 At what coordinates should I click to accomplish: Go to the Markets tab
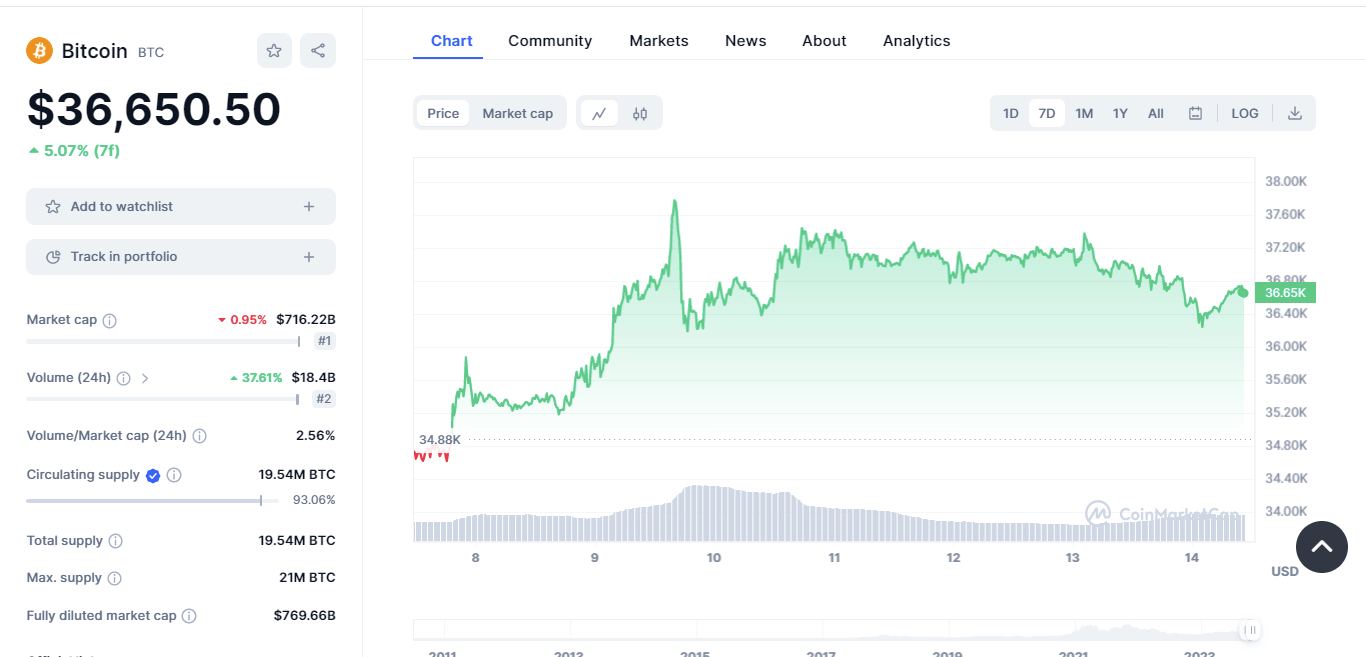(x=659, y=41)
